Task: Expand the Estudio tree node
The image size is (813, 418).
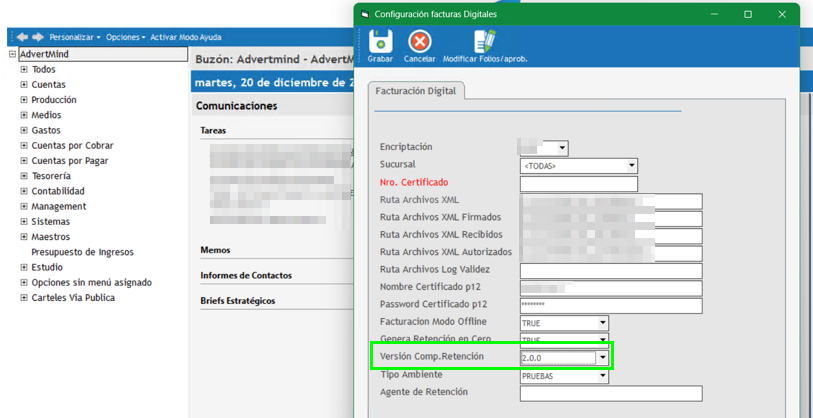Action: tap(24, 268)
